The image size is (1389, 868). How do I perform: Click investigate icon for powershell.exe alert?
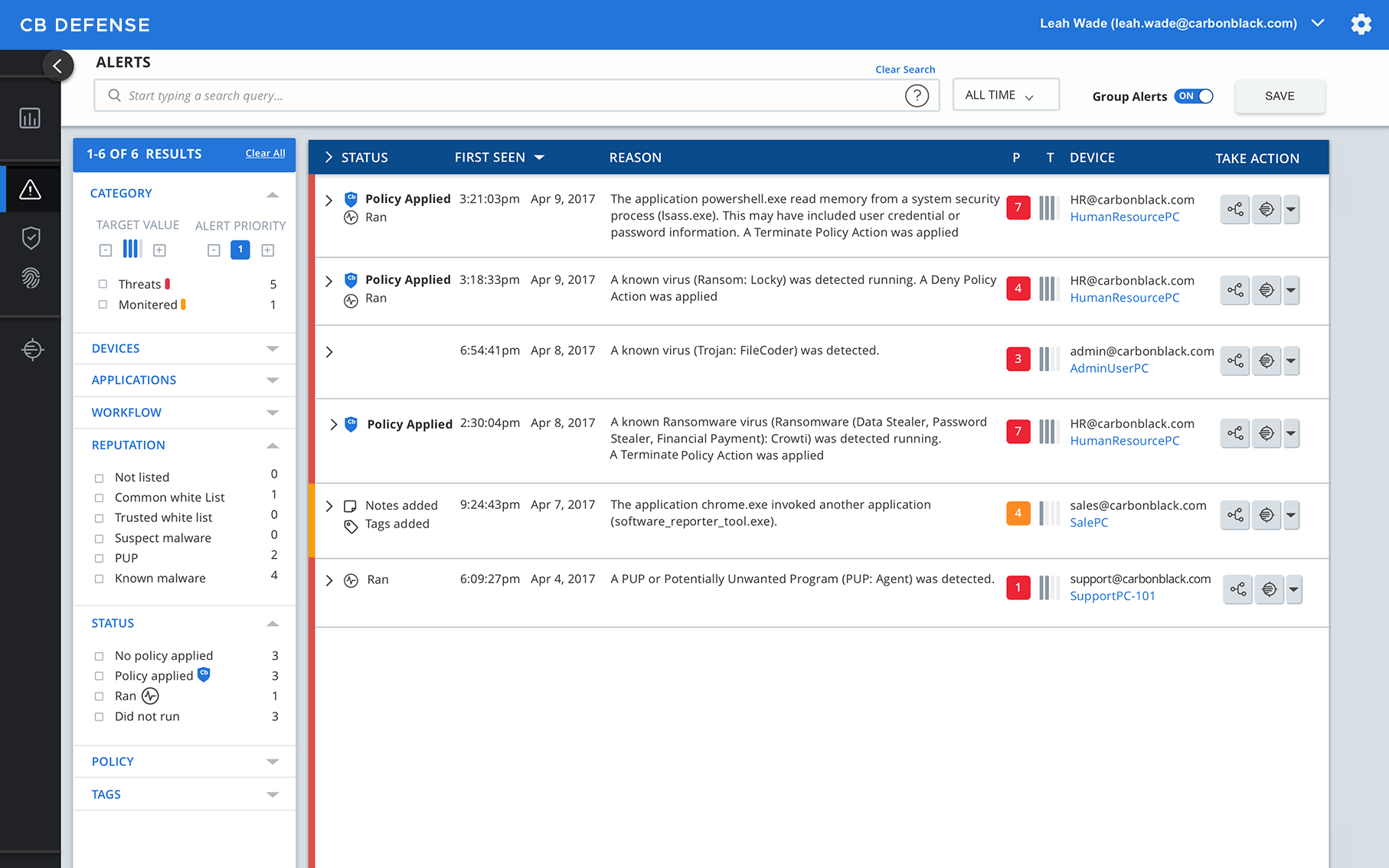(x=1266, y=209)
